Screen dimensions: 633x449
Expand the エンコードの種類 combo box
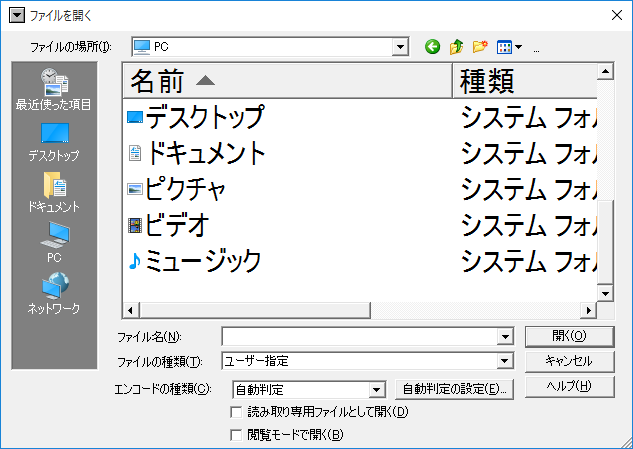pyautogui.click(x=377, y=389)
